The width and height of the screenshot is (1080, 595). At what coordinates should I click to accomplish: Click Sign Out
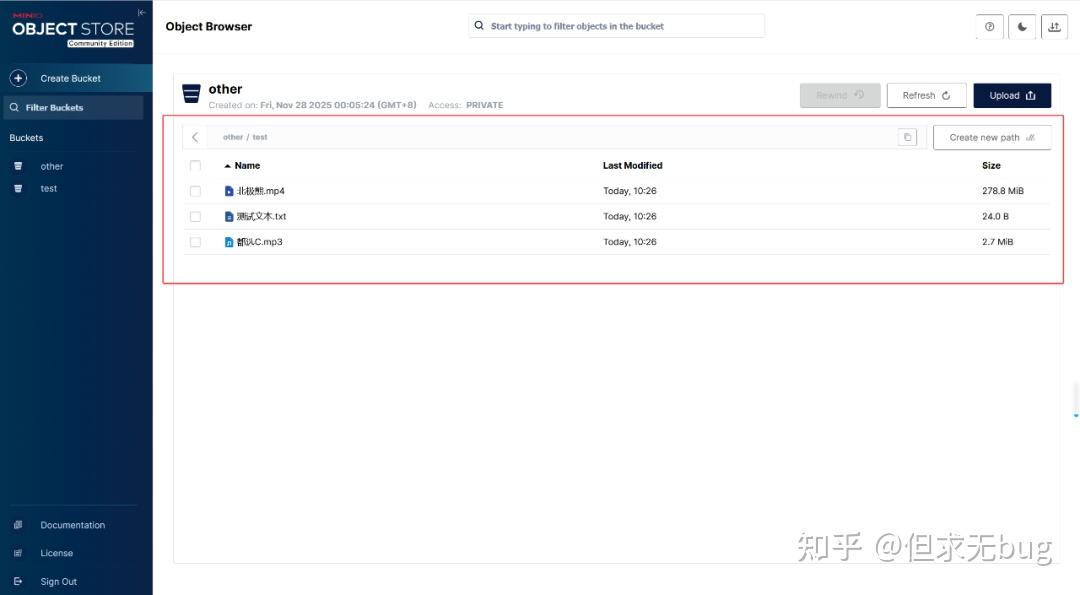59,581
